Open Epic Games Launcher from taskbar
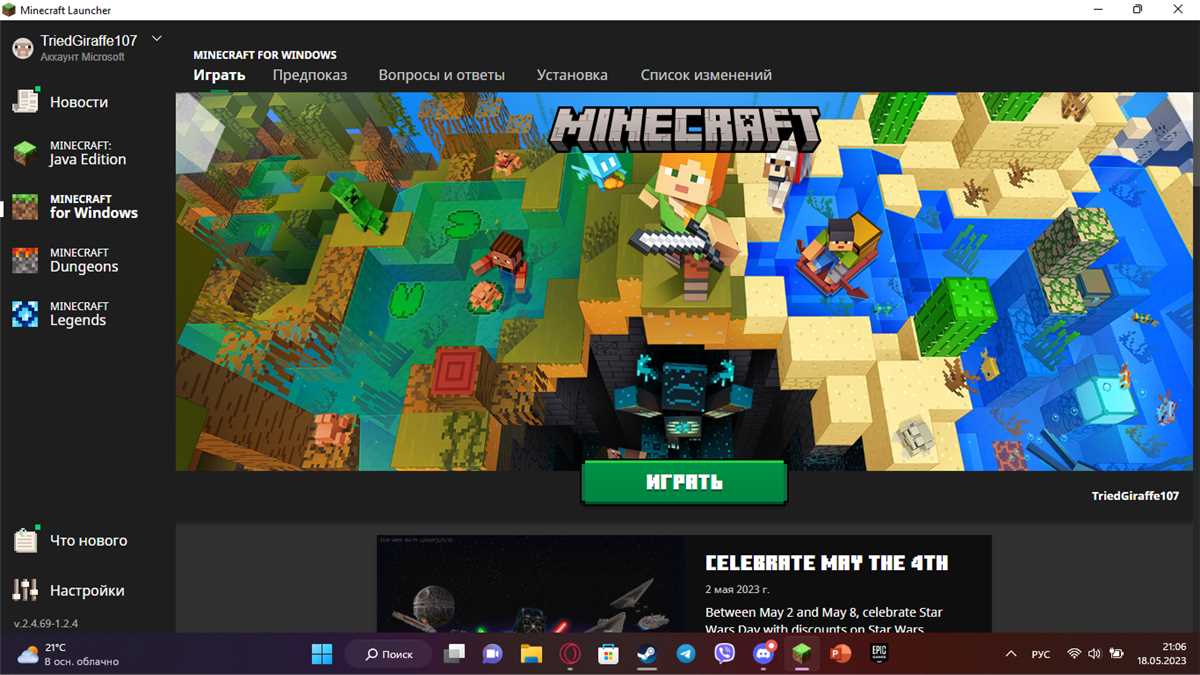Screen dimensions: 1200x675 pyautogui.click(x=879, y=654)
